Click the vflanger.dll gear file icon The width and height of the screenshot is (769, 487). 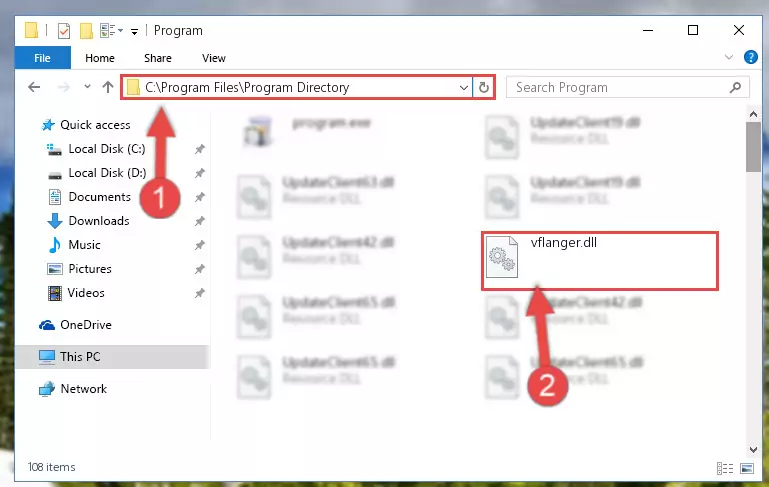pos(502,257)
